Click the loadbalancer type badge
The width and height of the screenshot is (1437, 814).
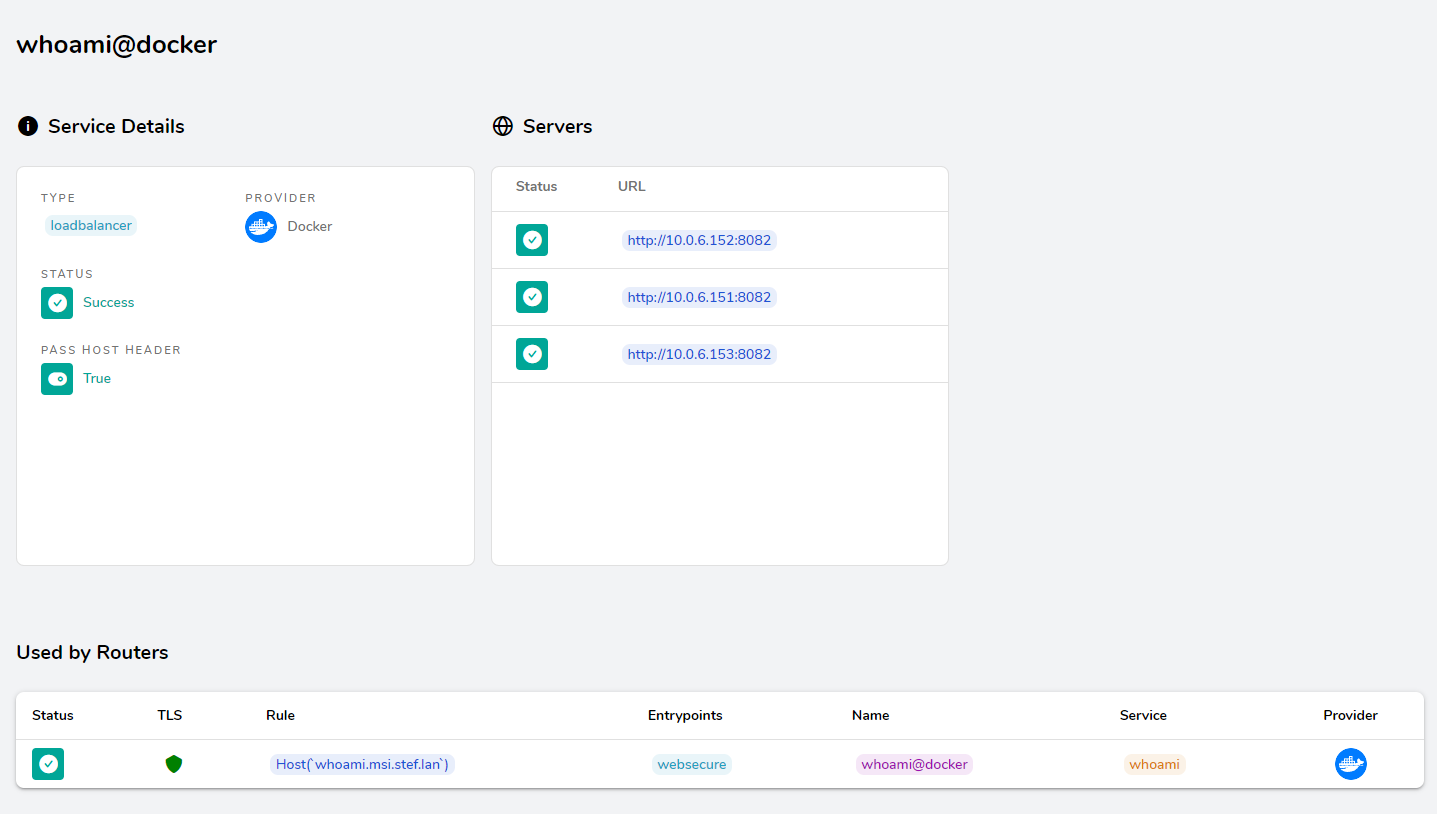[x=91, y=226]
